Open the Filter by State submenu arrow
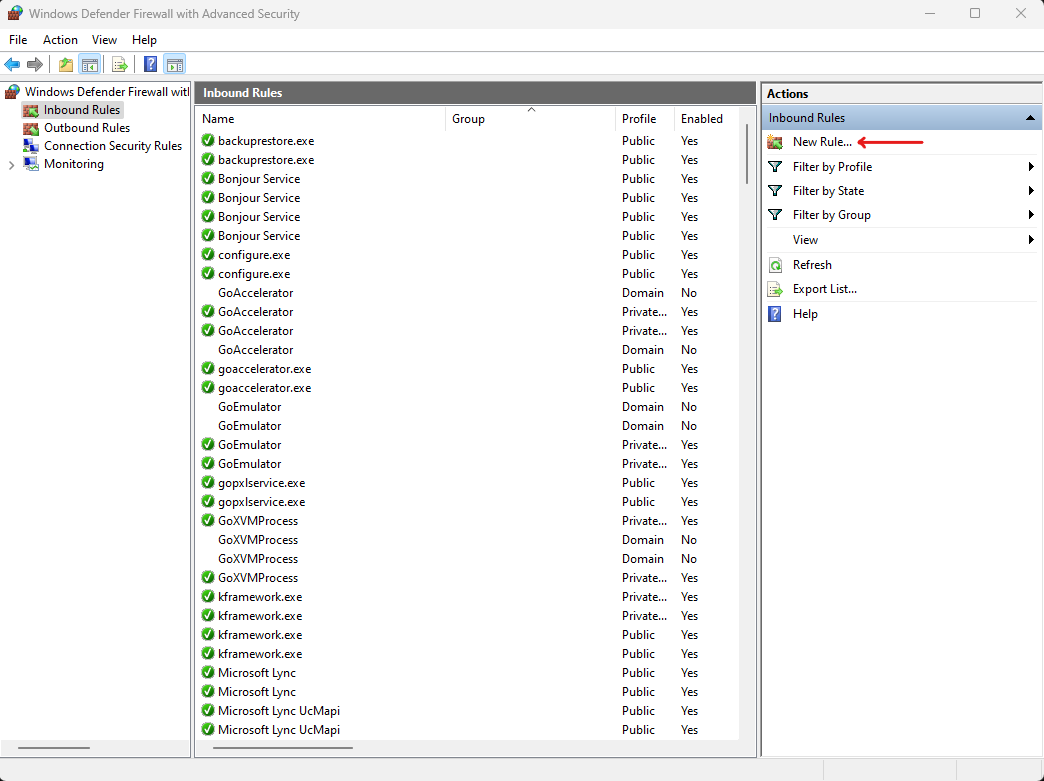The height and width of the screenshot is (781, 1044). click(1031, 191)
